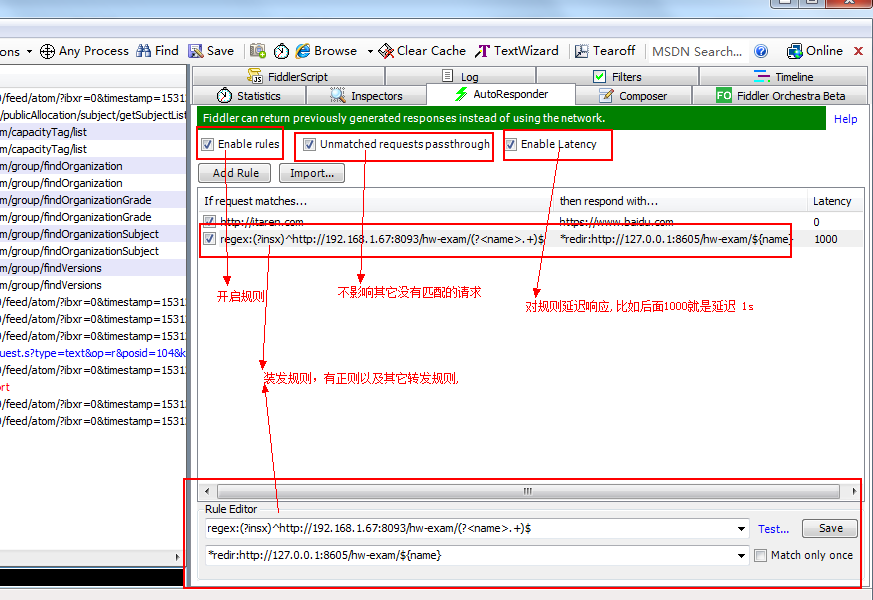
Task: Toggle Unmatched requests passthrough checkbox
Action: [x=309, y=145]
